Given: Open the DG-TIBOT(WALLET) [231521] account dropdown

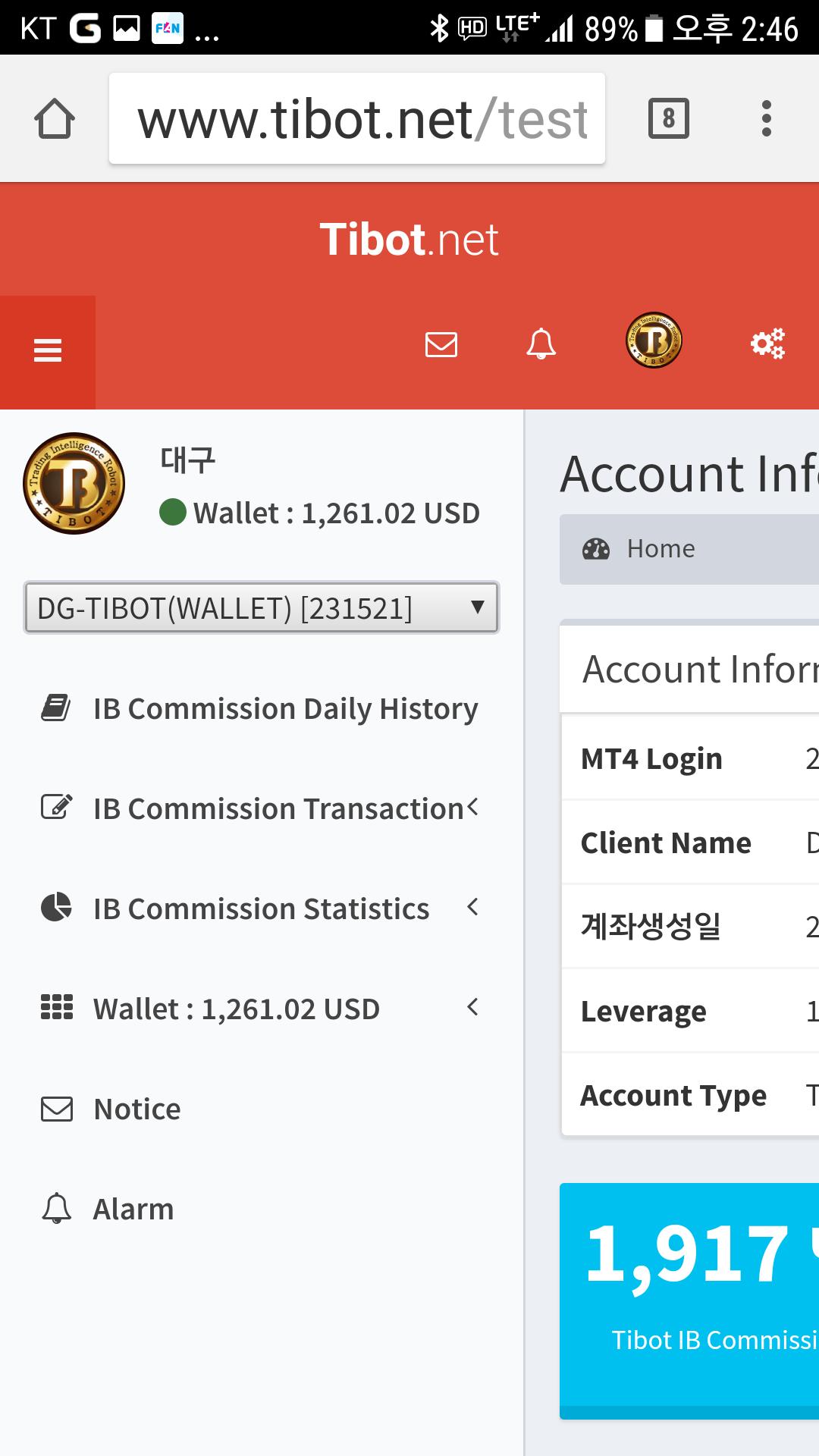Looking at the screenshot, I should click(x=262, y=607).
